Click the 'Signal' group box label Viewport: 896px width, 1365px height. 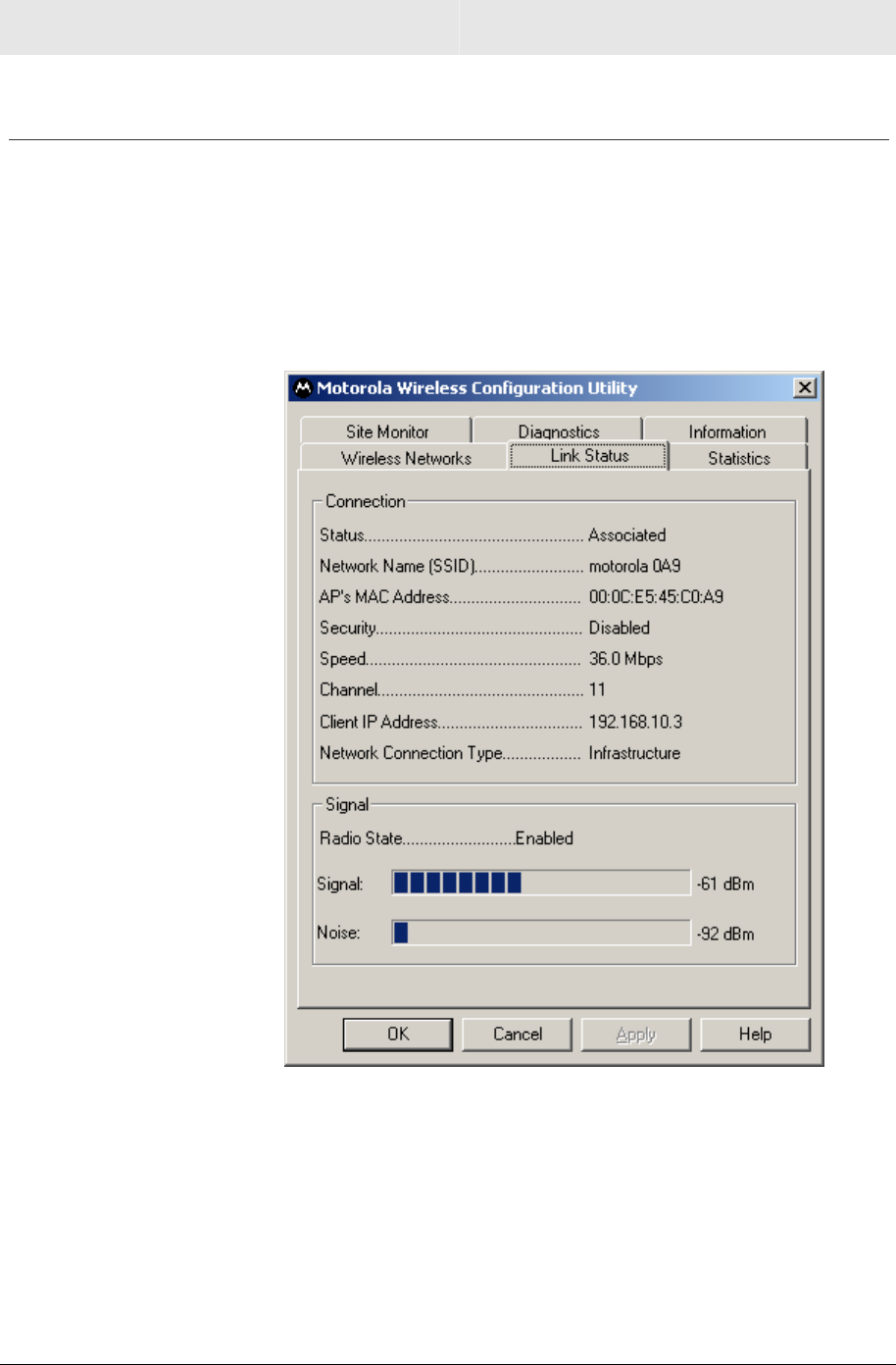tap(347, 804)
